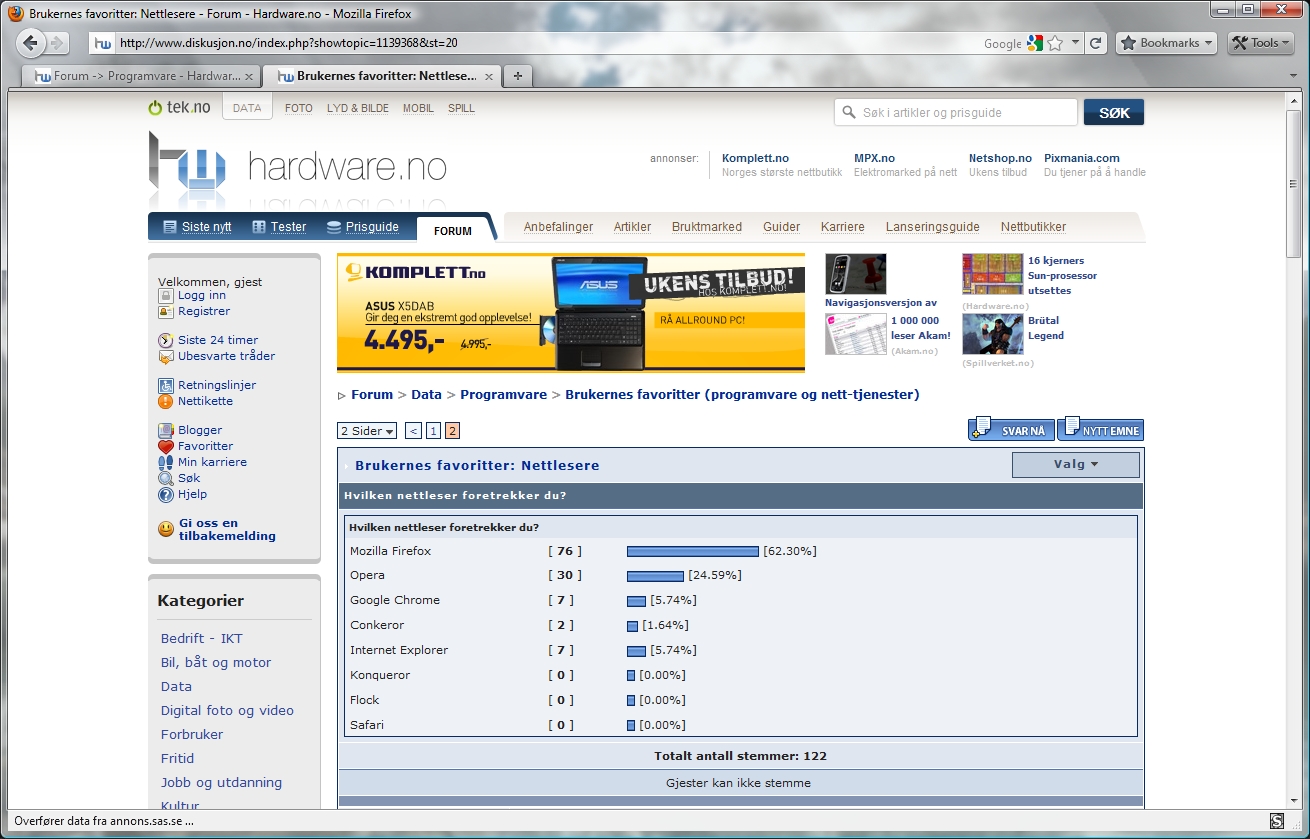Click the Google search box in toolbar
The image size is (1310, 839).
tap(1000, 43)
